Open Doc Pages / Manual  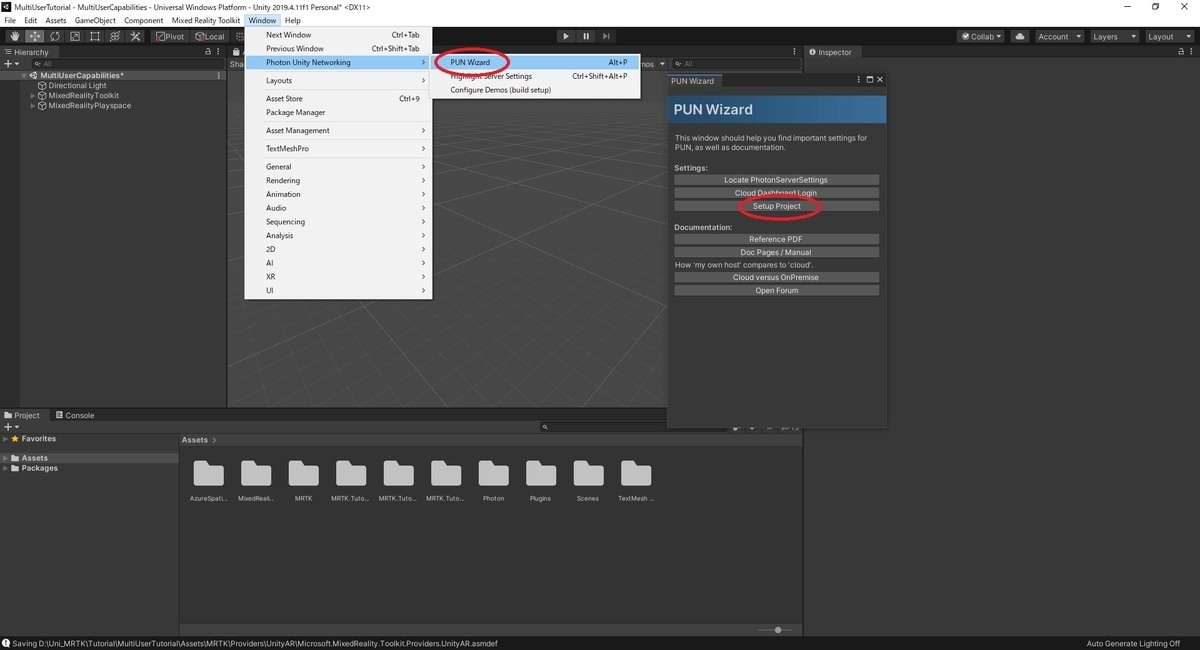click(776, 252)
